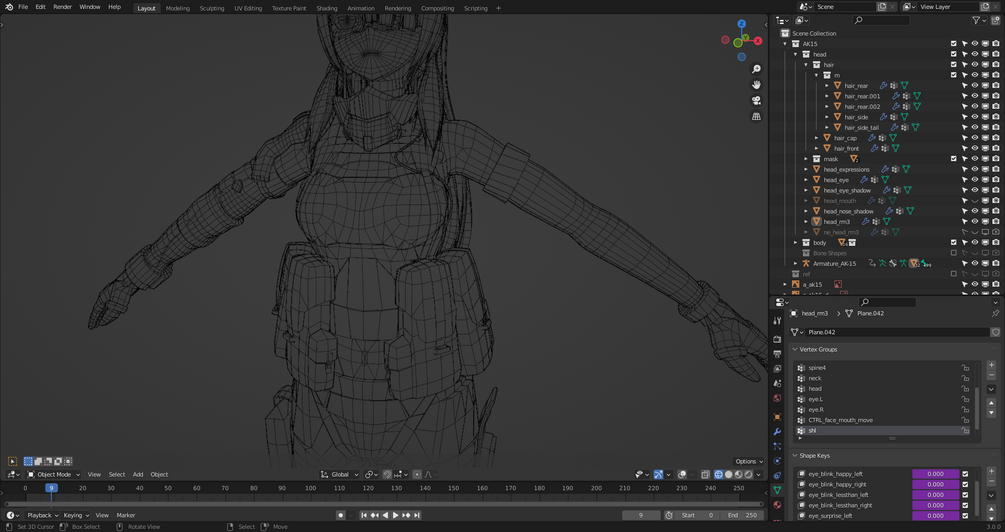Click the play animation button
The width and height of the screenshot is (1005, 532).
[395, 515]
